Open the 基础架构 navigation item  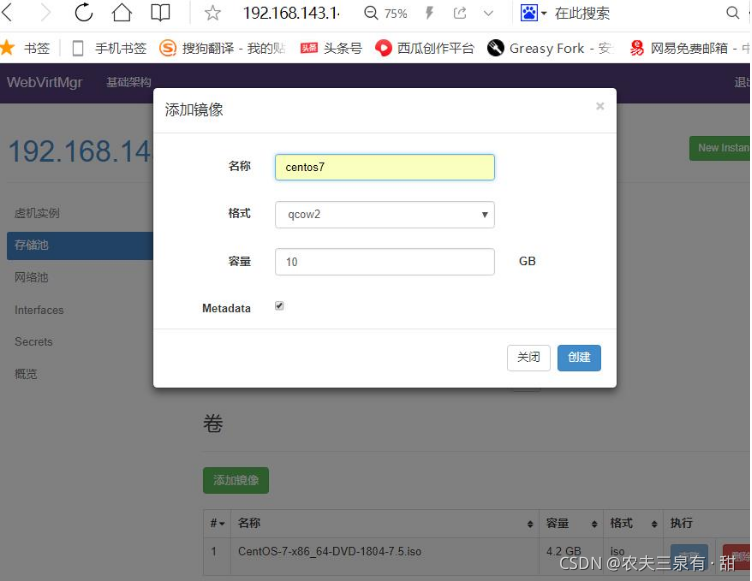pos(129,83)
